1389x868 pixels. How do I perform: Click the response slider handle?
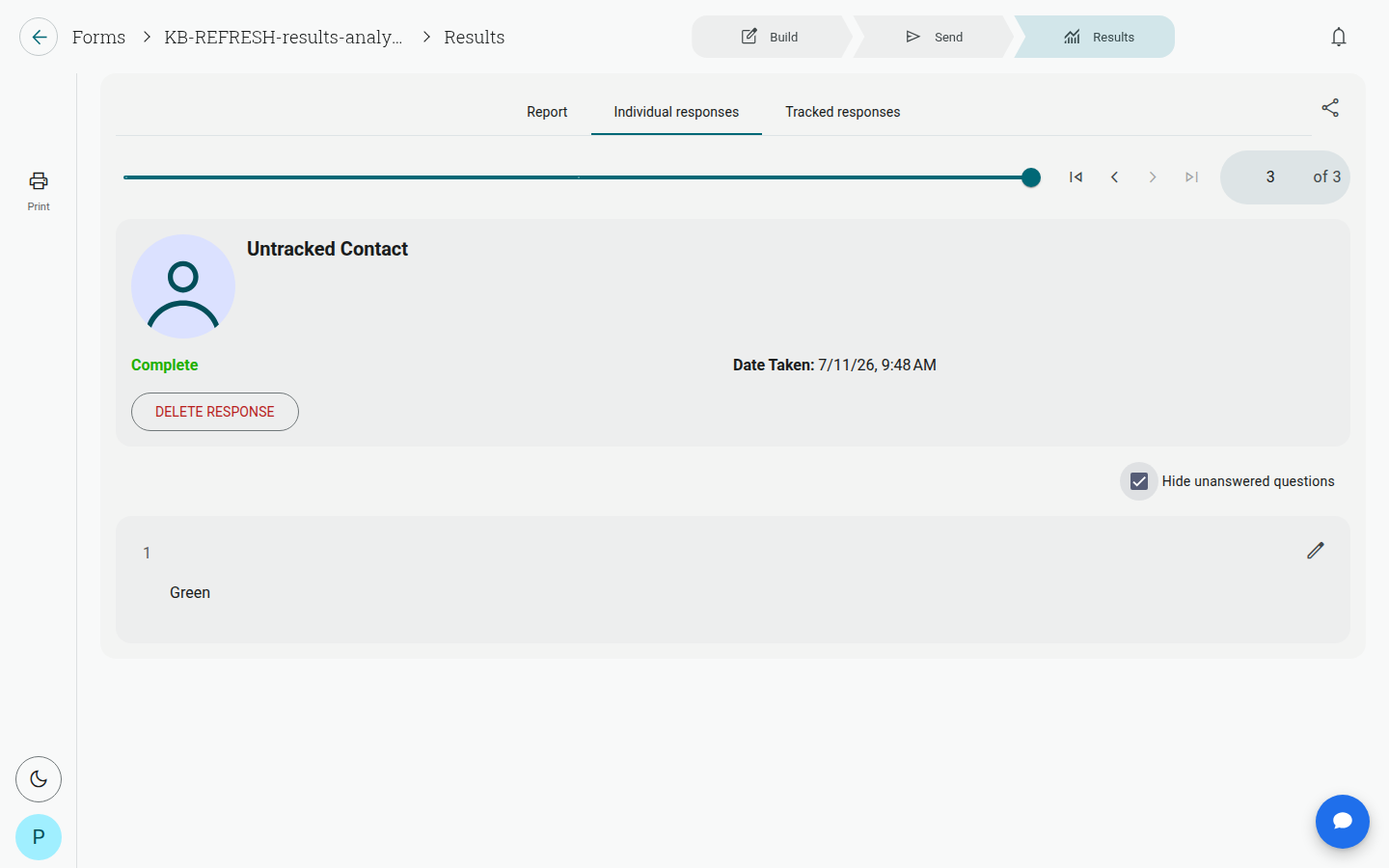click(x=1031, y=177)
